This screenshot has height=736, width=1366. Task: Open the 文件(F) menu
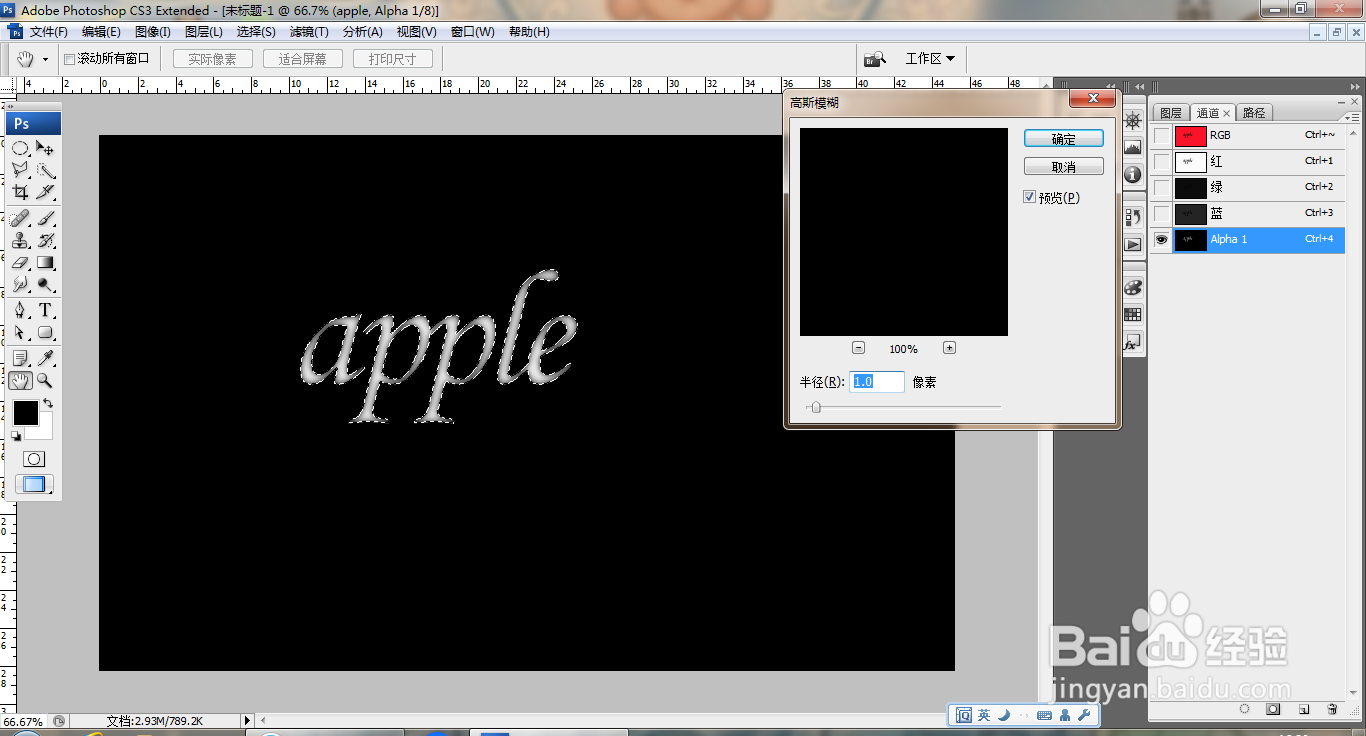pos(48,32)
